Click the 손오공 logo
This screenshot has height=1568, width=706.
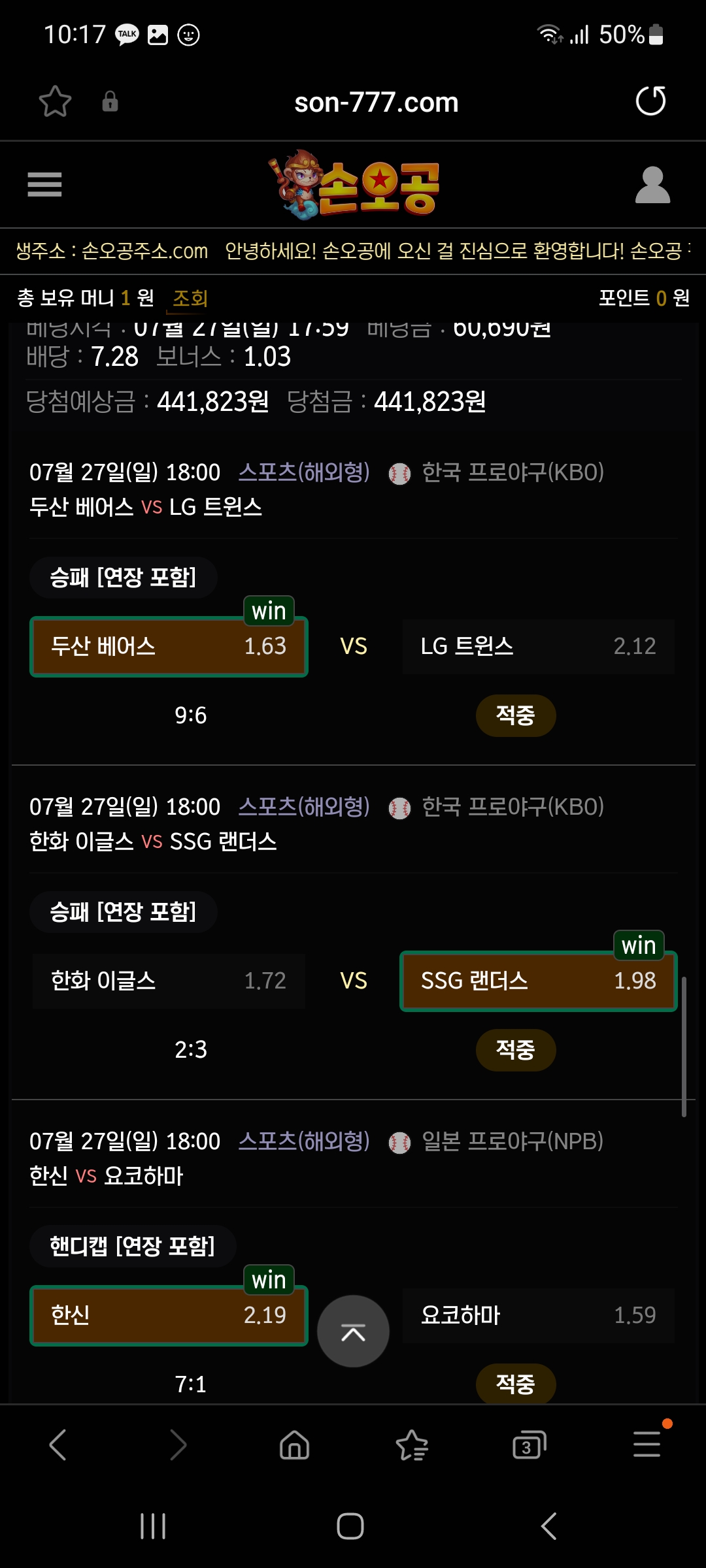pyautogui.click(x=354, y=185)
